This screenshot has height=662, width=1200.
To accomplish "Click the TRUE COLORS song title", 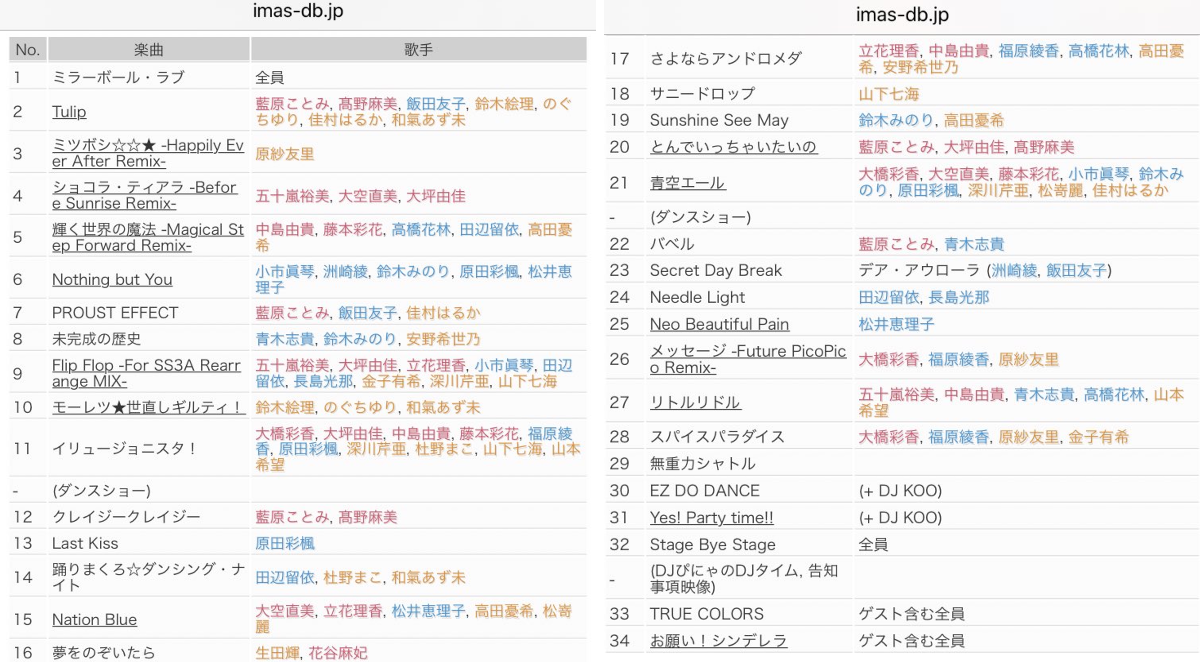I will coord(707,614).
